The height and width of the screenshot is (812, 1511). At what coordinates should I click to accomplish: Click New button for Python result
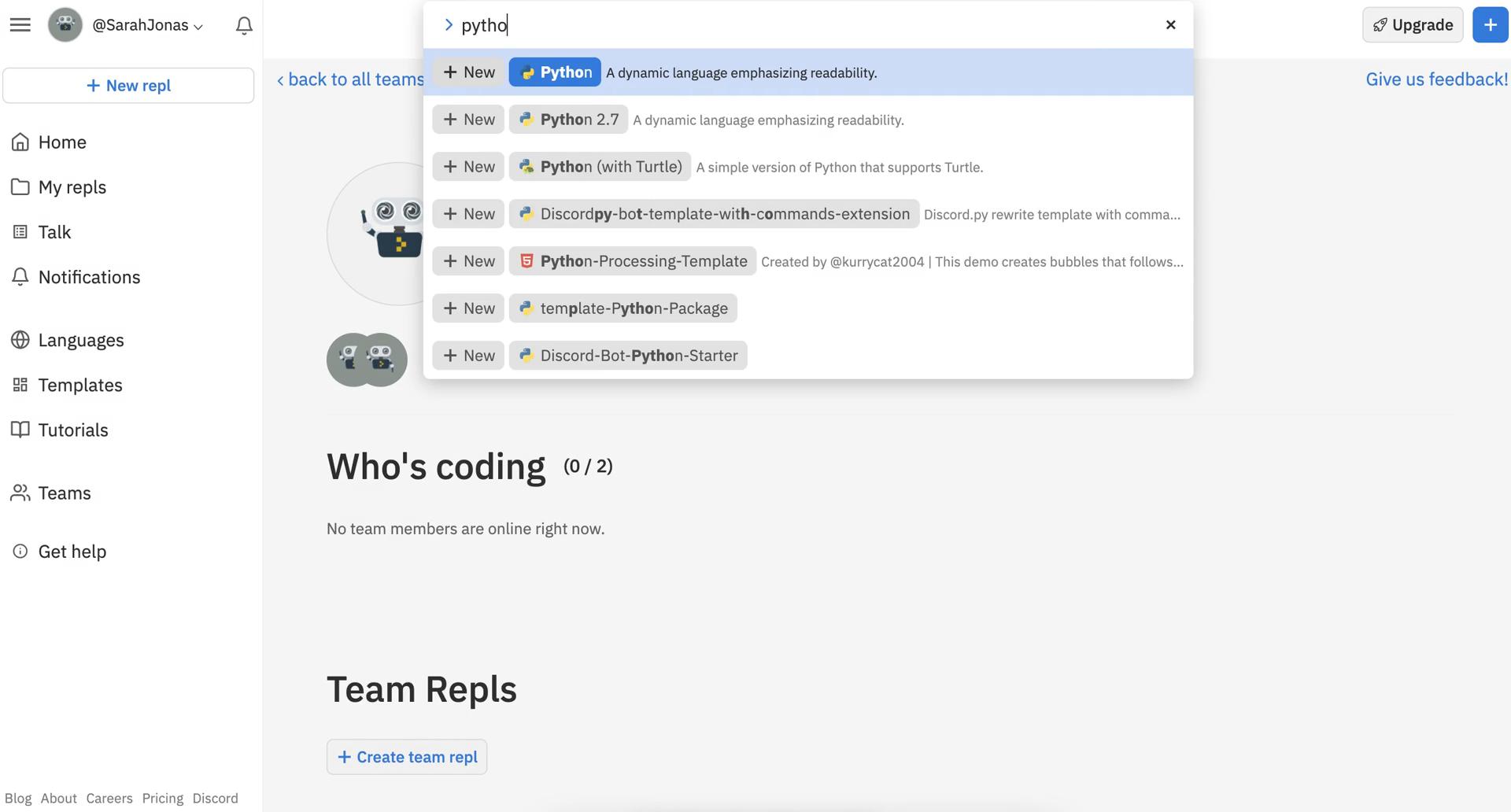click(468, 72)
